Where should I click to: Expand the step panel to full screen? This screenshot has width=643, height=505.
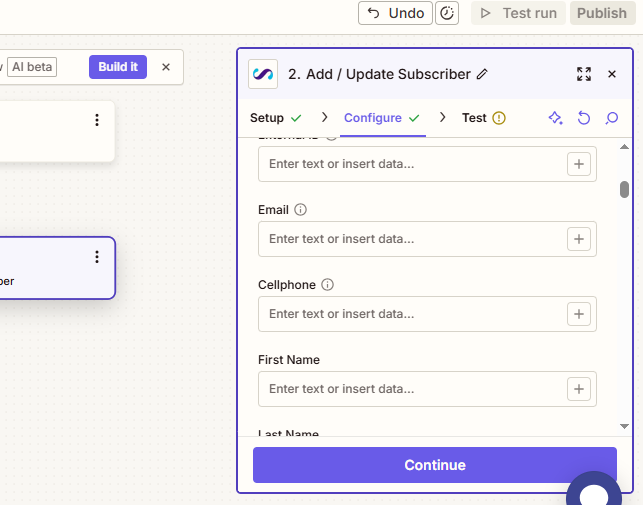pyautogui.click(x=584, y=74)
